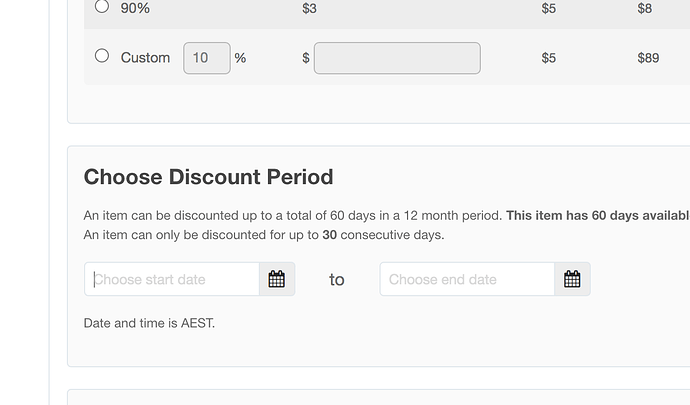Click the 90% option label
This screenshot has width=690, height=405.
click(x=135, y=8)
